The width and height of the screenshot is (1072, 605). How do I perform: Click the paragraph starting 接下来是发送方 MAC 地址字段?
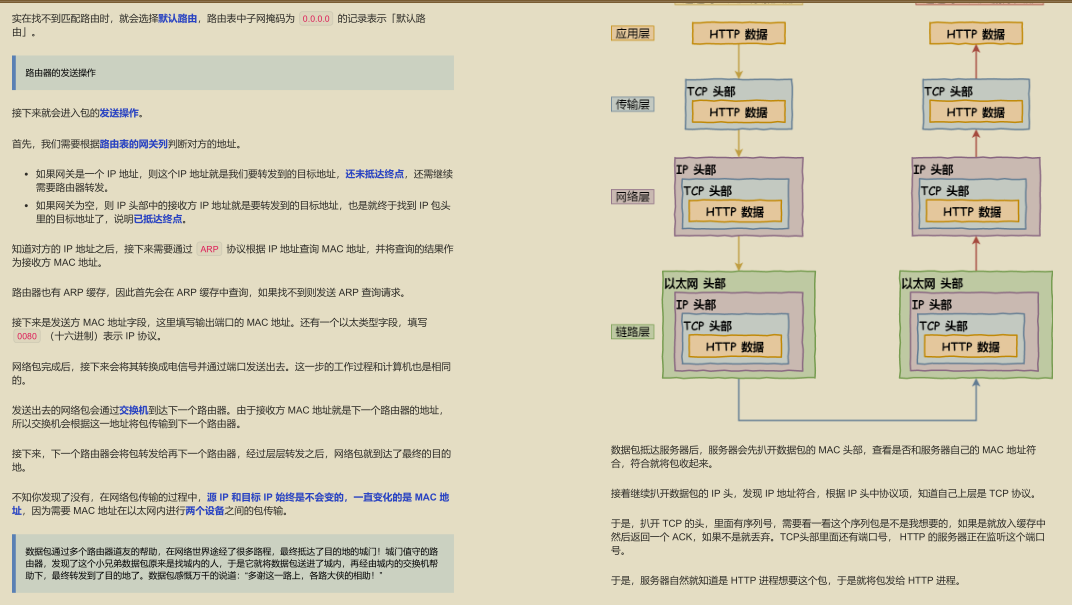220,330
